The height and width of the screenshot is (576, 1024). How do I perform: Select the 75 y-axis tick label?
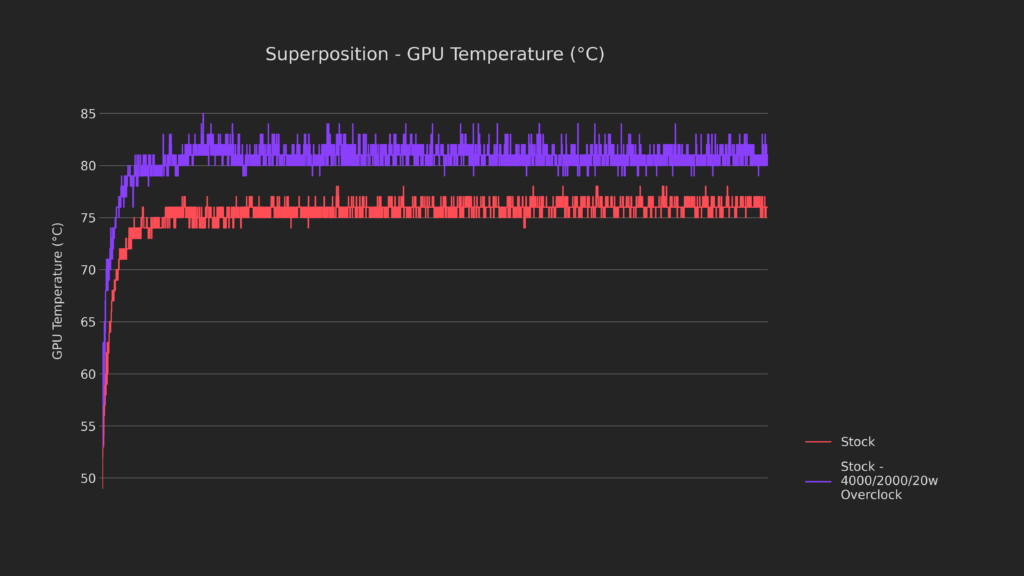click(x=87, y=218)
